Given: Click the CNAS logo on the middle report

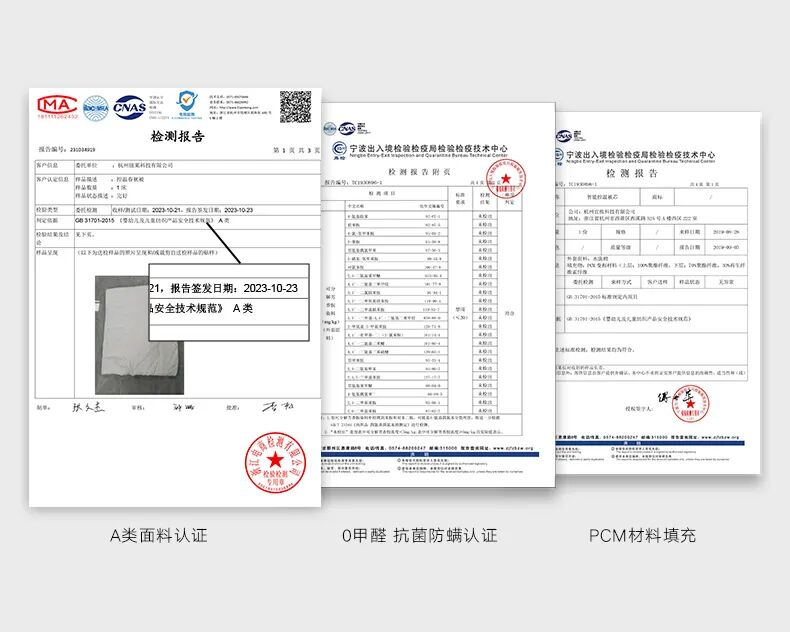Looking at the screenshot, I should (x=348, y=129).
